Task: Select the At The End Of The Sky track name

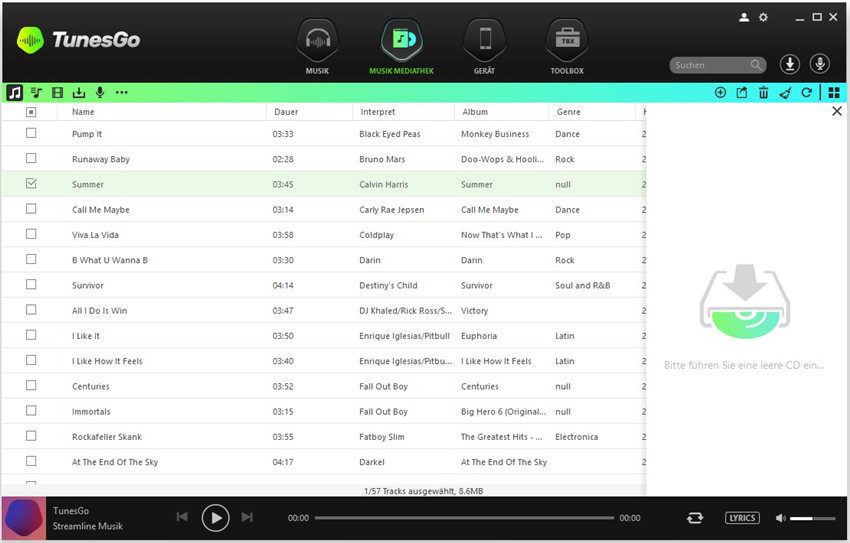Action: 115,462
